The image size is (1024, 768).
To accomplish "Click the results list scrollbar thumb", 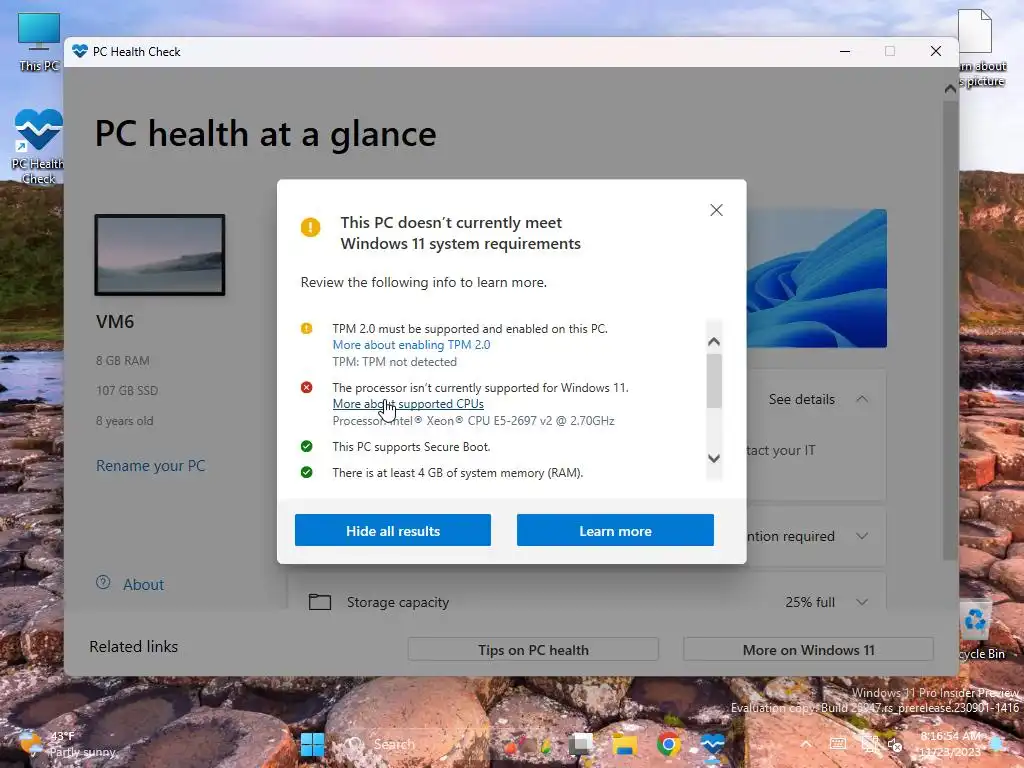I will (714, 381).
